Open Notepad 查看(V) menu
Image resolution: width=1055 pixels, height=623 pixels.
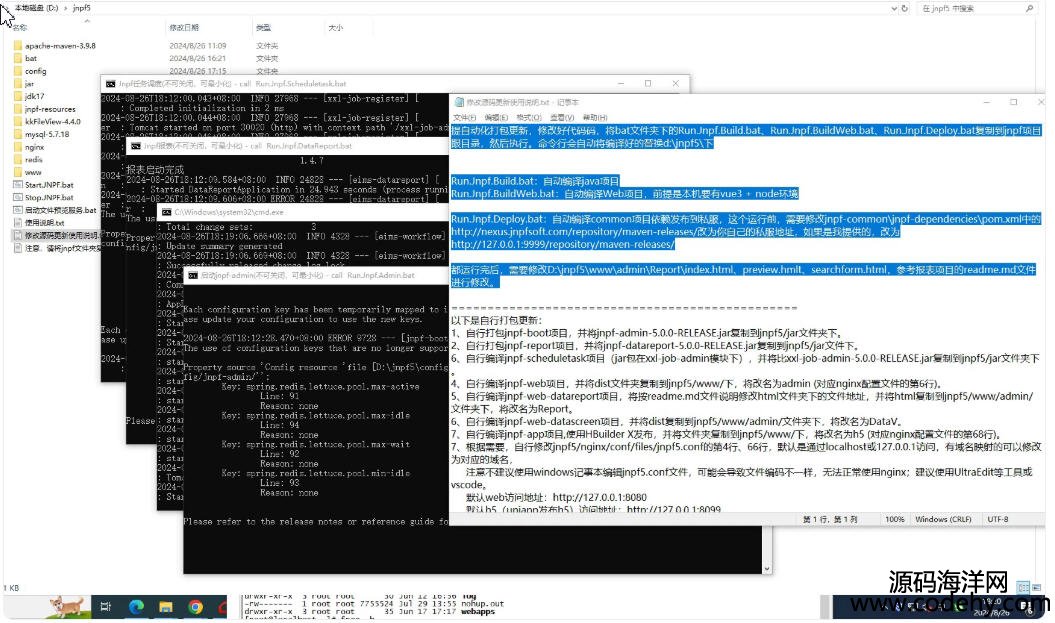click(562, 118)
